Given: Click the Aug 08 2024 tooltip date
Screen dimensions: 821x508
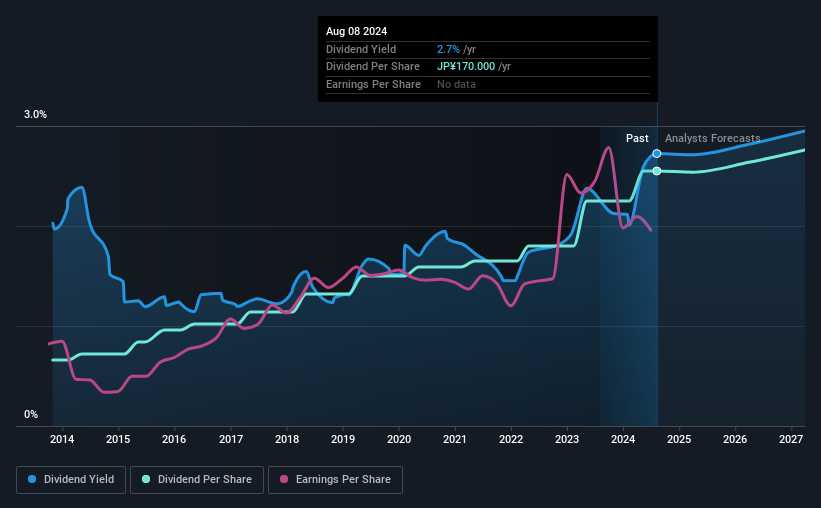Looking at the screenshot, I should point(357,31).
